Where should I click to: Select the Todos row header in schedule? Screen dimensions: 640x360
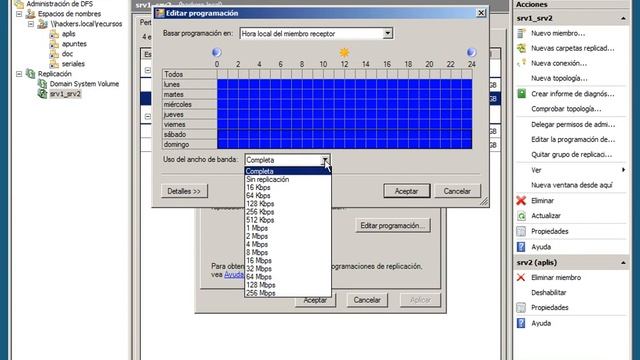189,74
